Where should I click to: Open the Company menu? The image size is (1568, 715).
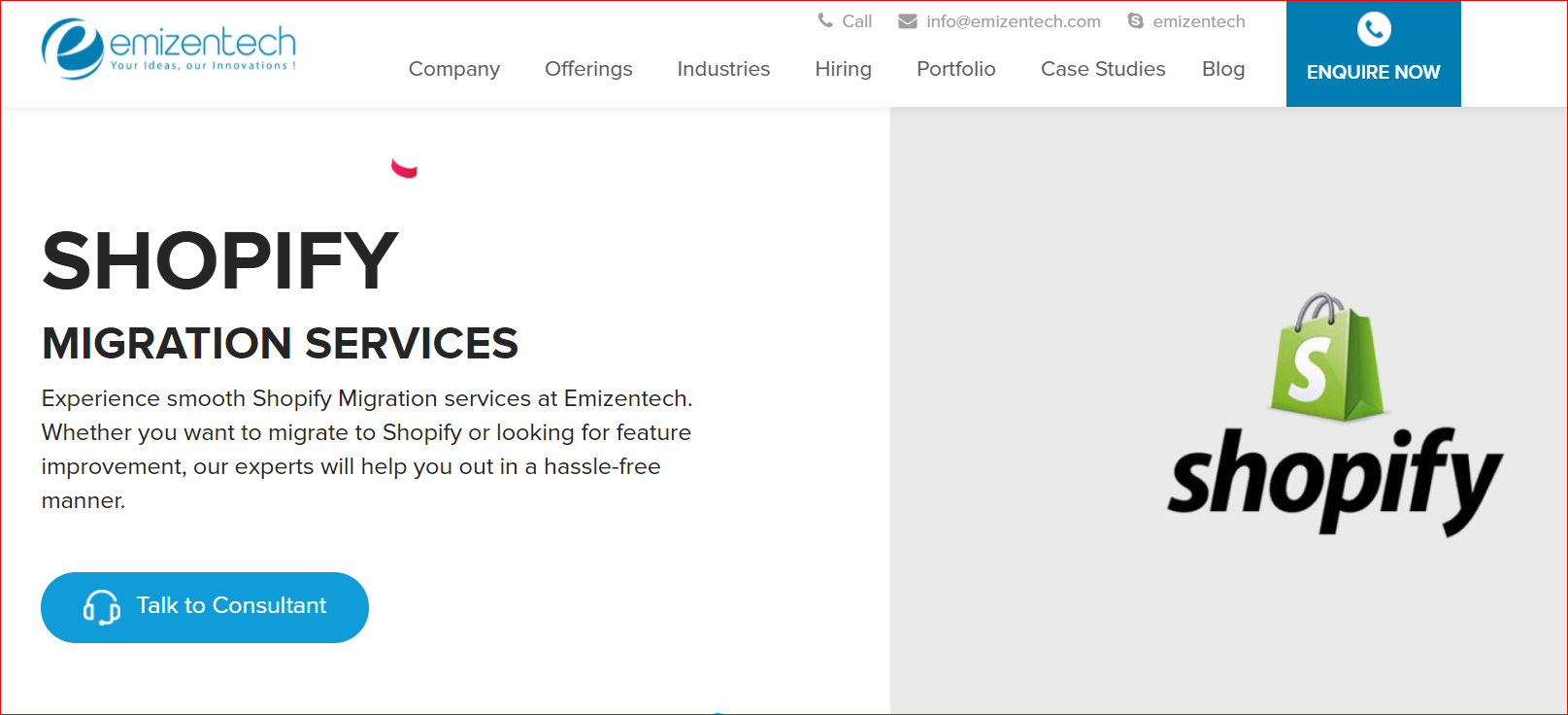pyautogui.click(x=454, y=69)
